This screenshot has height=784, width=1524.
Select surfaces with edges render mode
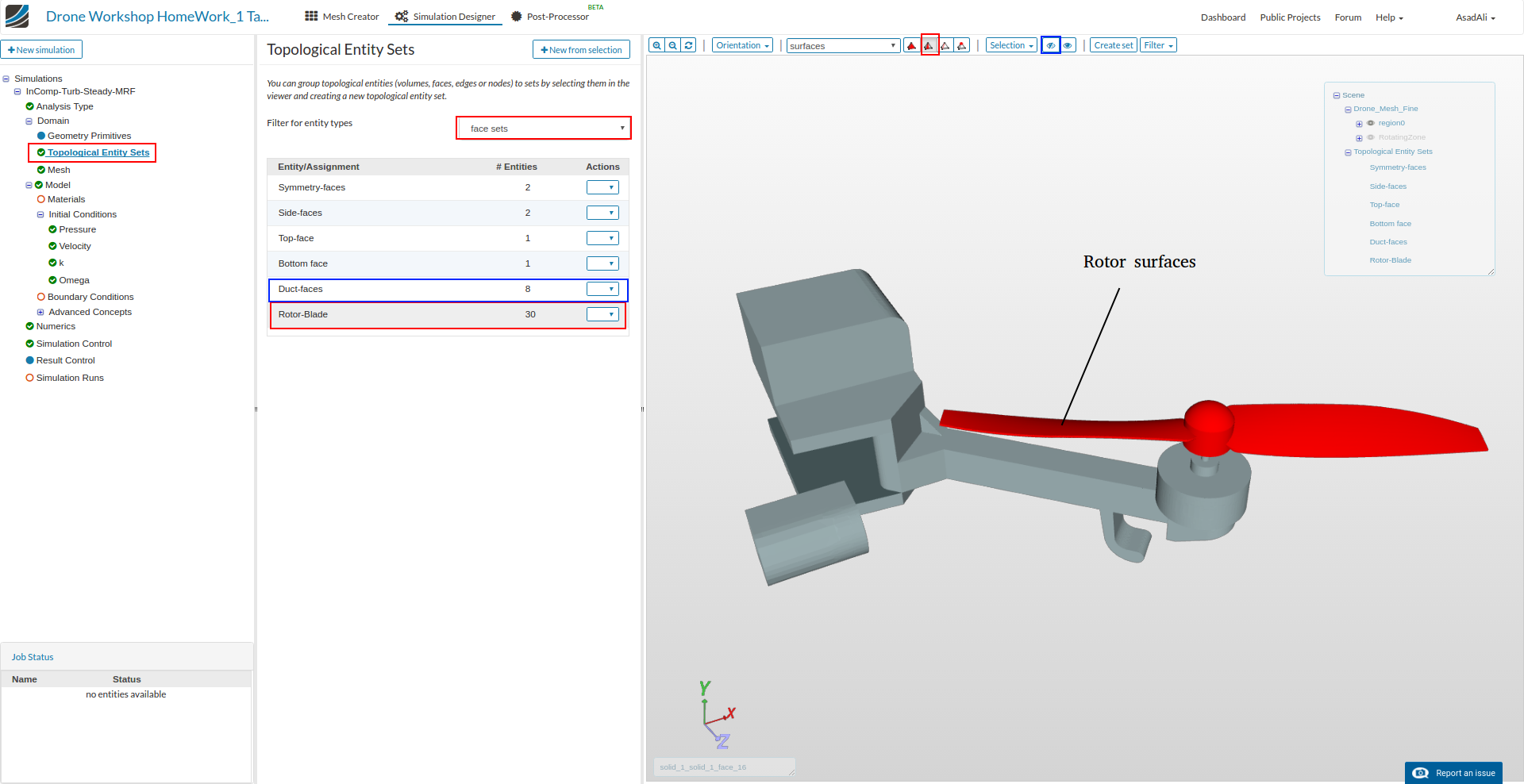pos(929,45)
